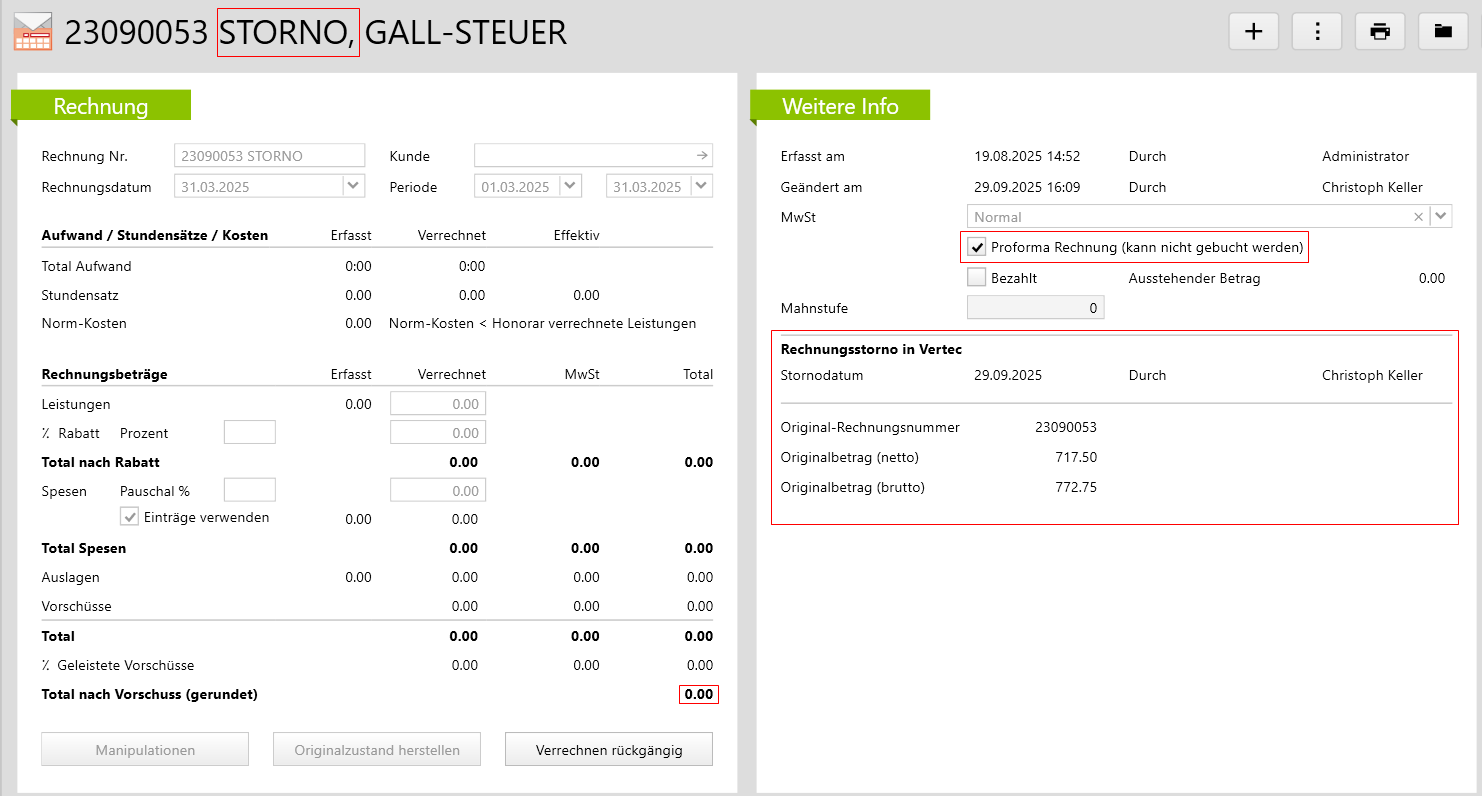
Task: Open the folder icon in top toolbar
Action: coord(1443,31)
